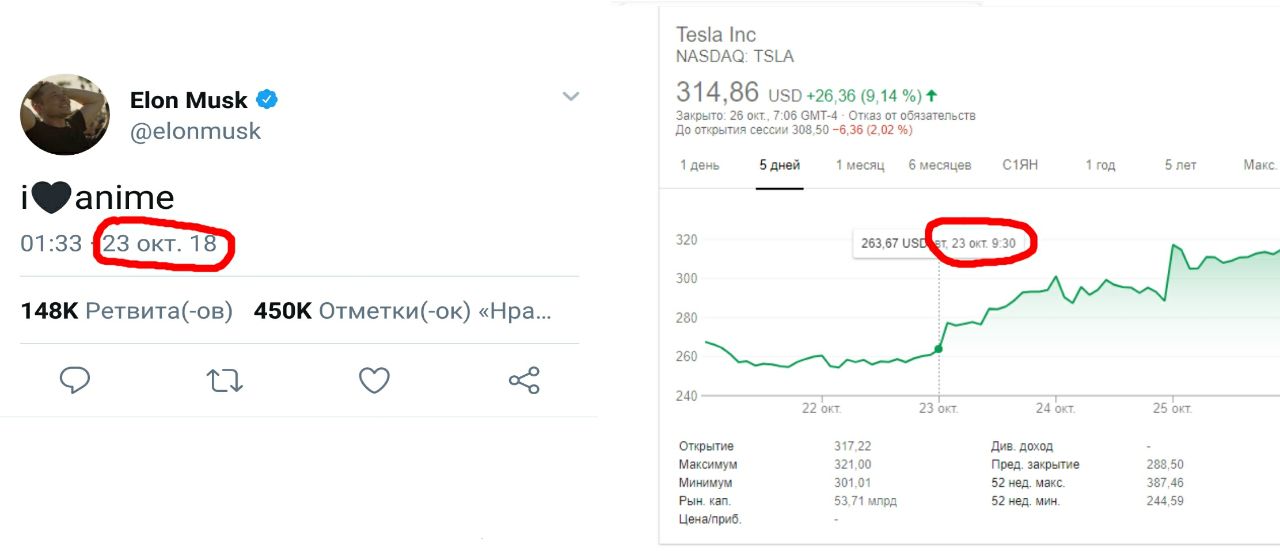1280x553 pixels.
Task: Select the 1 год chart range
Action: (x=1100, y=165)
